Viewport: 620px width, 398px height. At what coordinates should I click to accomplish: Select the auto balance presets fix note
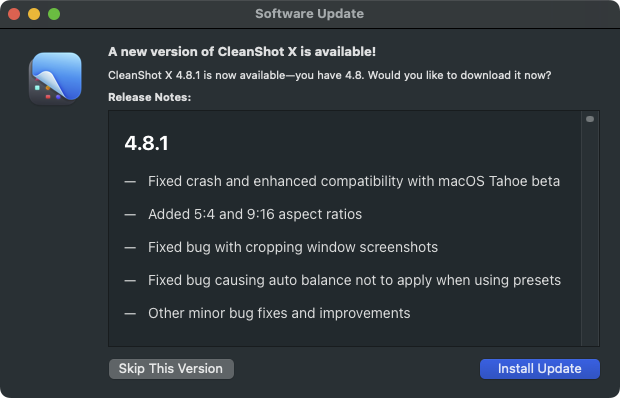pos(354,280)
